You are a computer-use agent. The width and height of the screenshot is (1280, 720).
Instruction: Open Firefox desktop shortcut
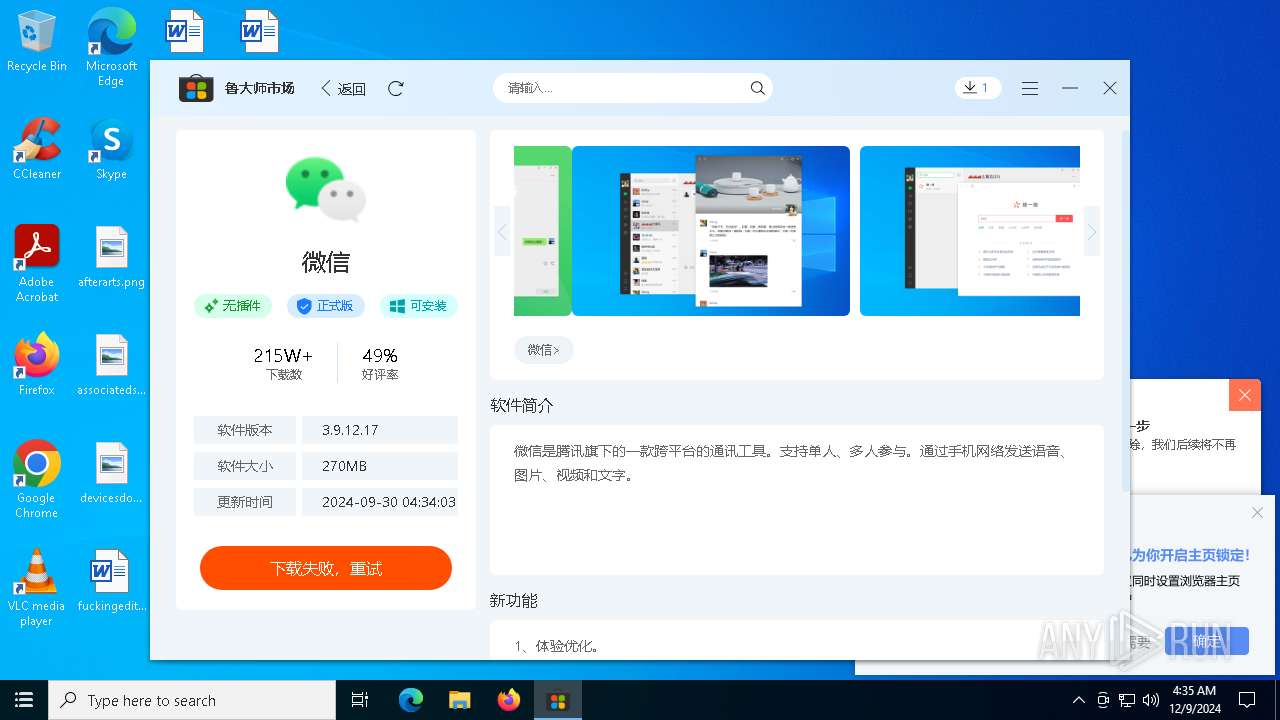click(37, 365)
